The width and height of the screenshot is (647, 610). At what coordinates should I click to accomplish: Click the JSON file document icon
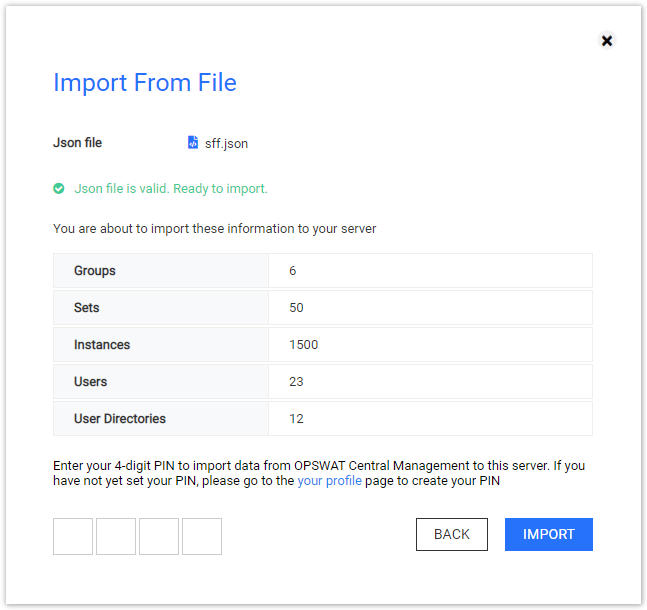tap(193, 142)
